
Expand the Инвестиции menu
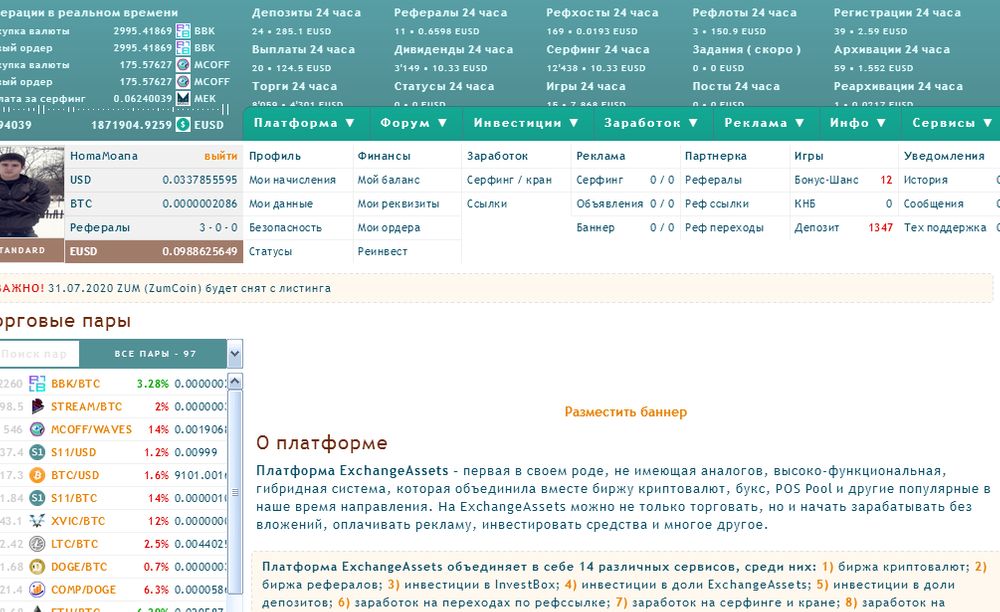(x=526, y=123)
